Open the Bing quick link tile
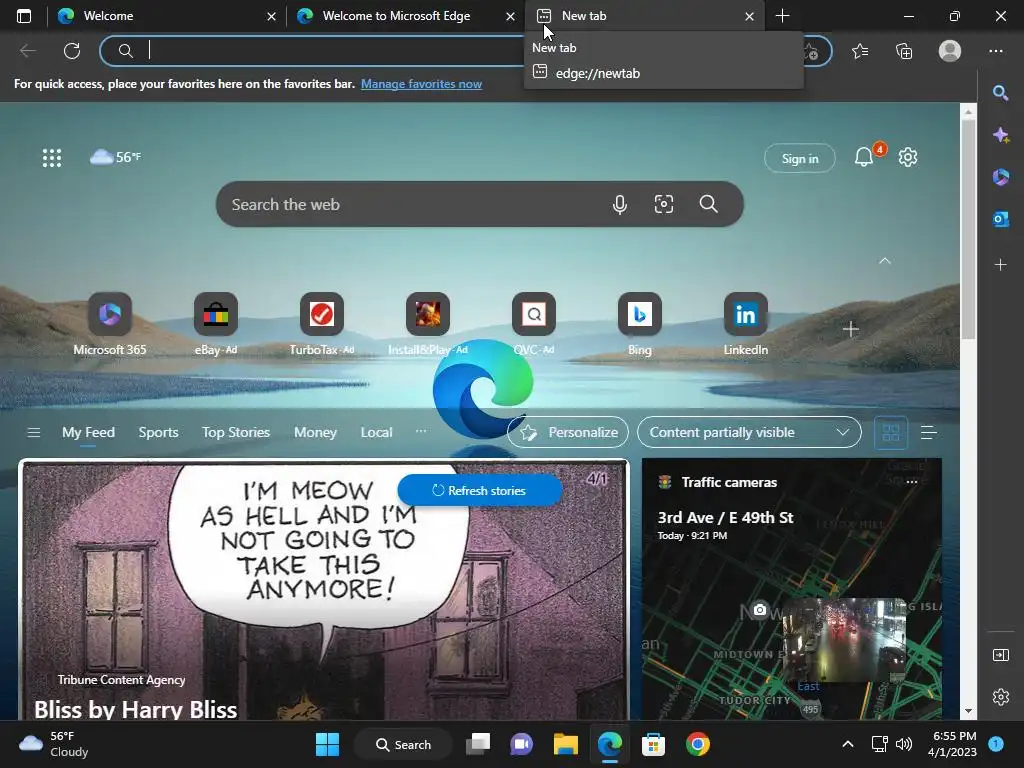The height and width of the screenshot is (768, 1024). tap(639, 324)
